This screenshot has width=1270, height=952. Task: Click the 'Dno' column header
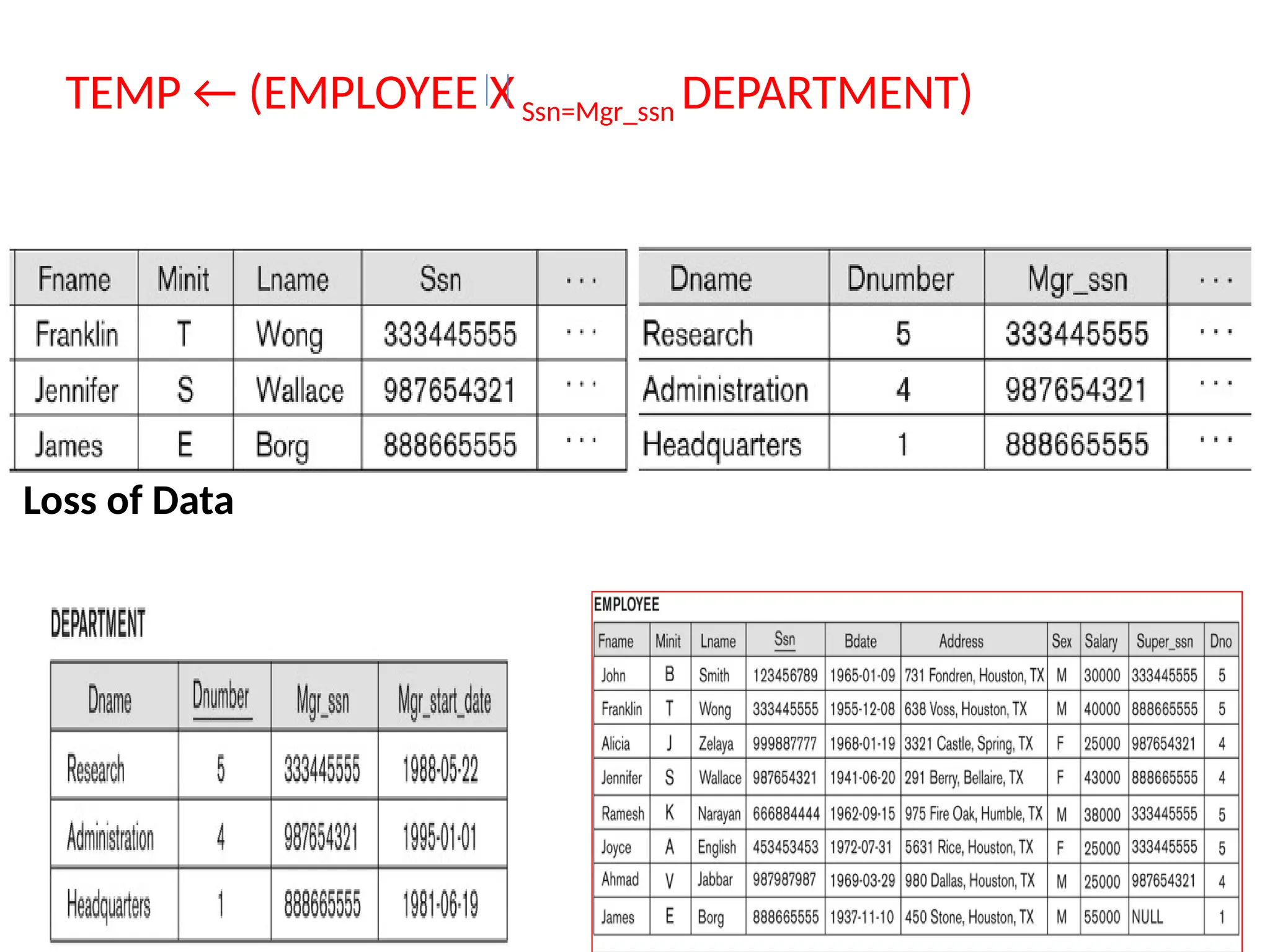[1220, 641]
